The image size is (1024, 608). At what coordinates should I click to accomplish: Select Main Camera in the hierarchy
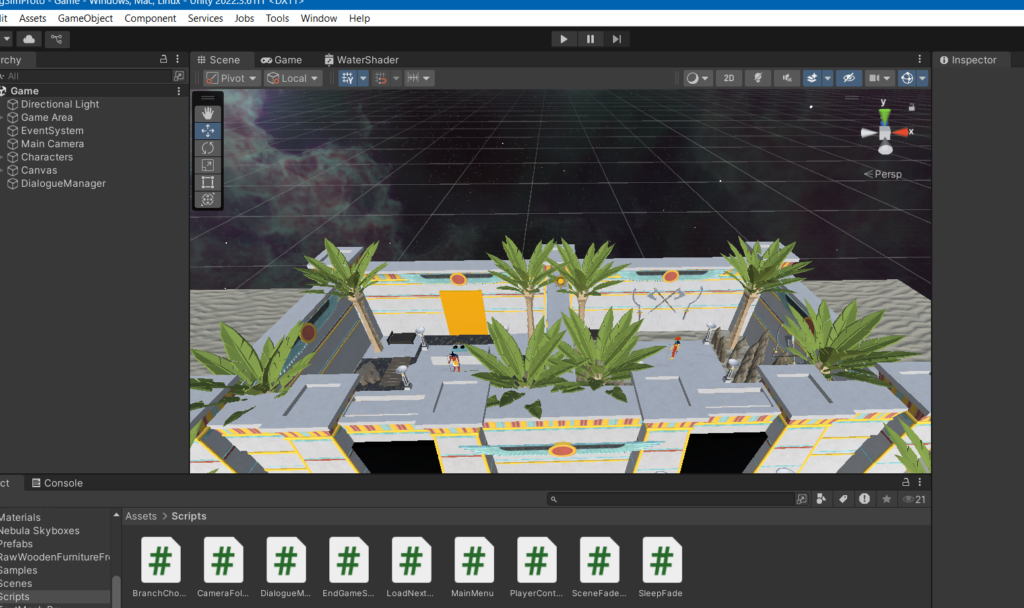coord(52,144)
